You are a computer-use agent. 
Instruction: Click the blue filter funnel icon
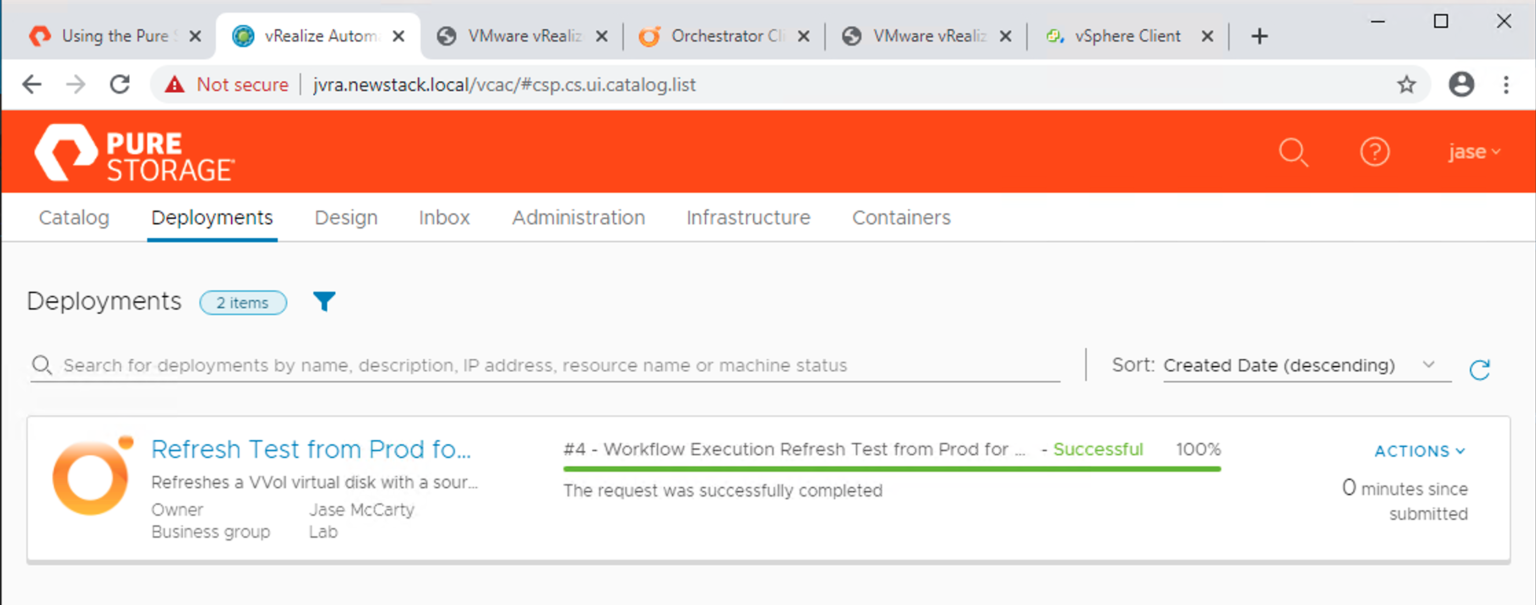pos(324,302)
